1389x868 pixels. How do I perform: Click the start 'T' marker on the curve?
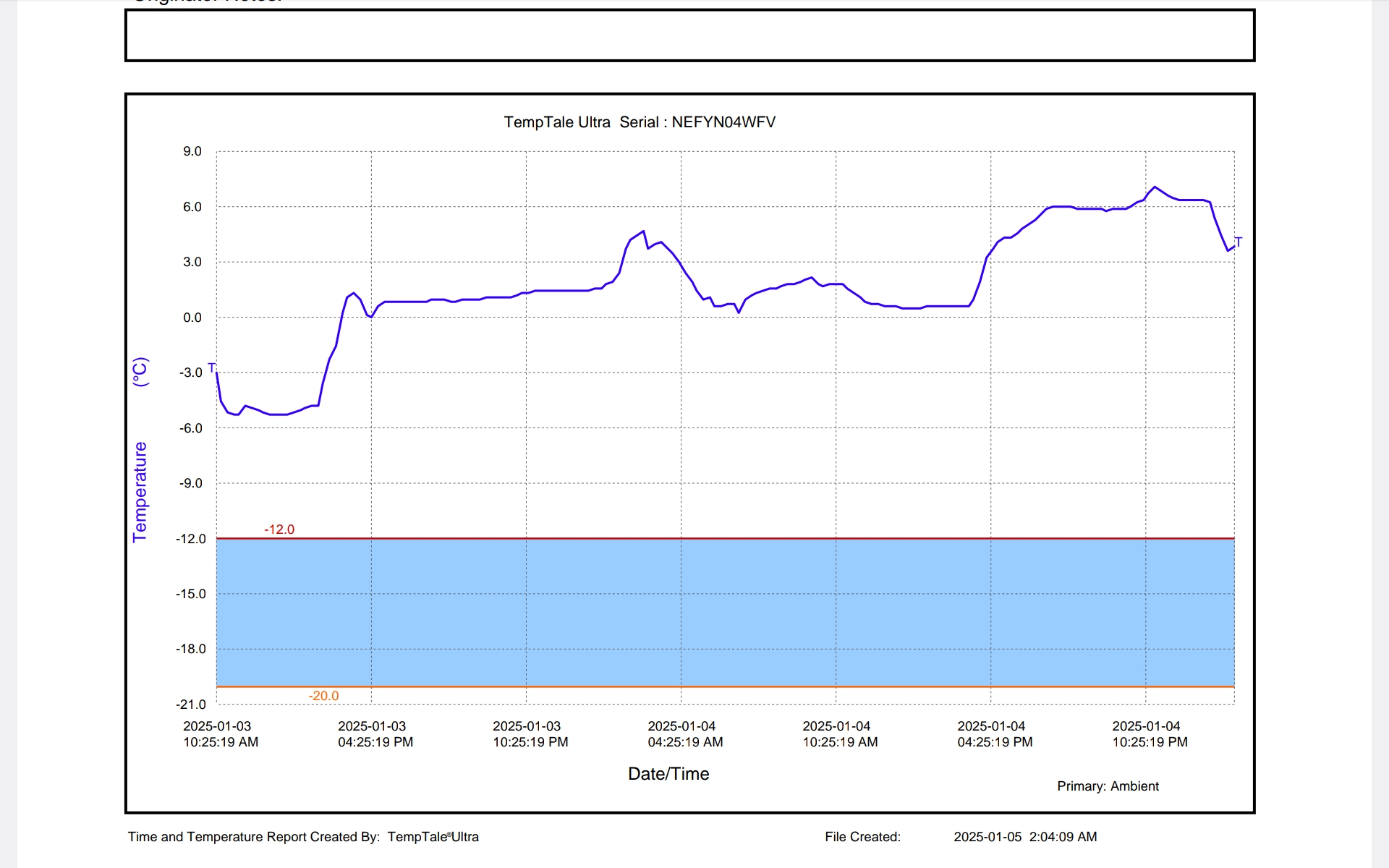[x=212, y=368]
